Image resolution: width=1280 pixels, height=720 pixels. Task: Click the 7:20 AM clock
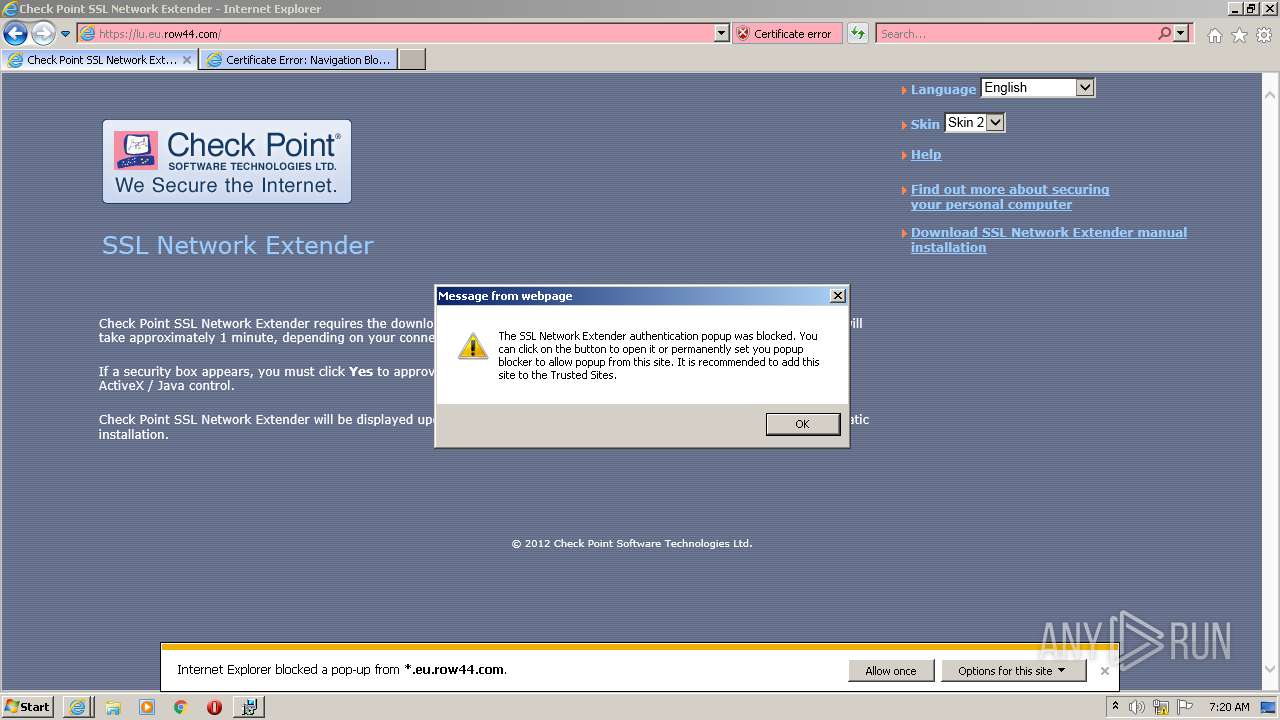[x=1229, y=707]
